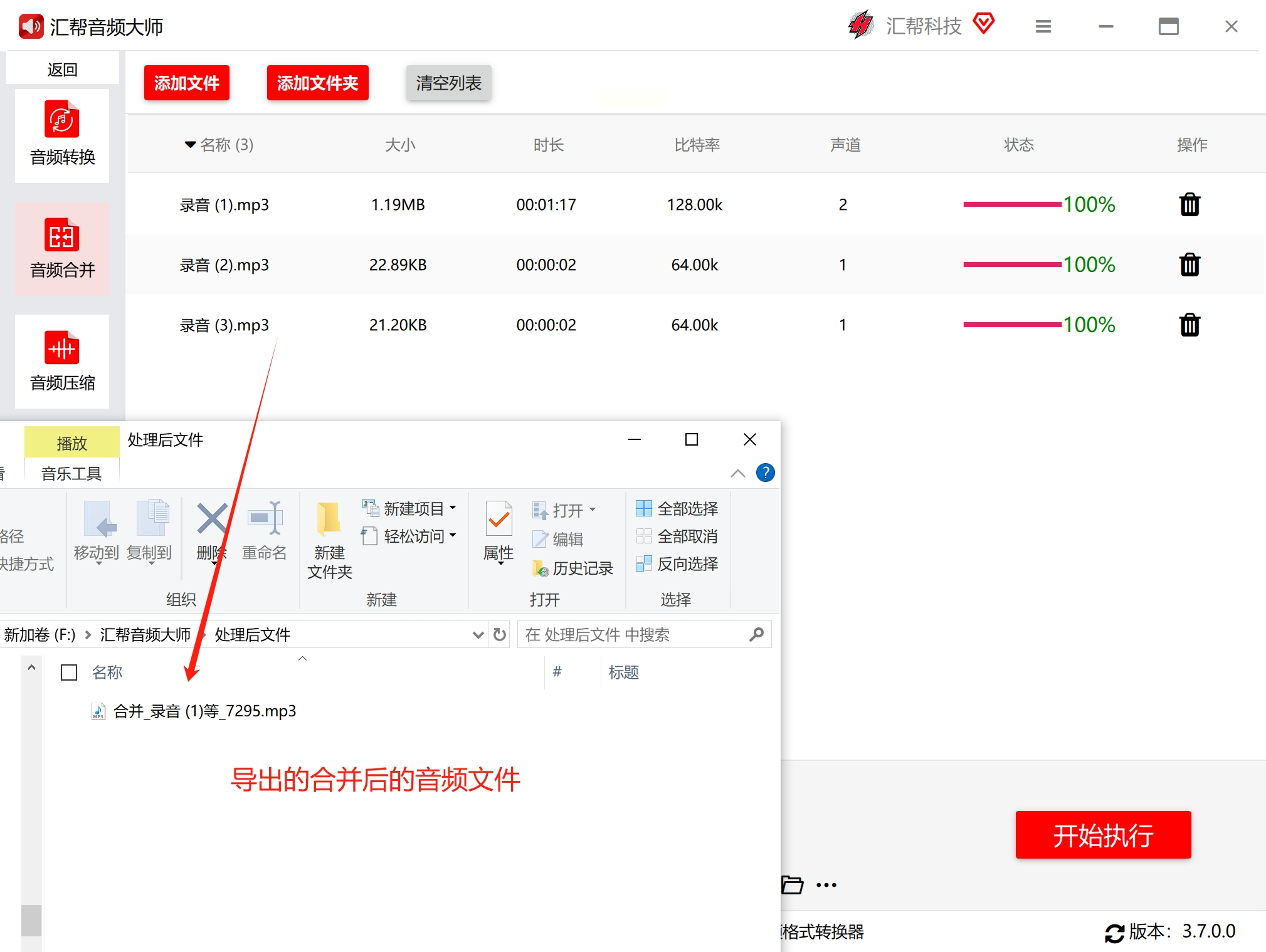
Task: Click the 添加文件 add file button
Action: pos(186,83)
